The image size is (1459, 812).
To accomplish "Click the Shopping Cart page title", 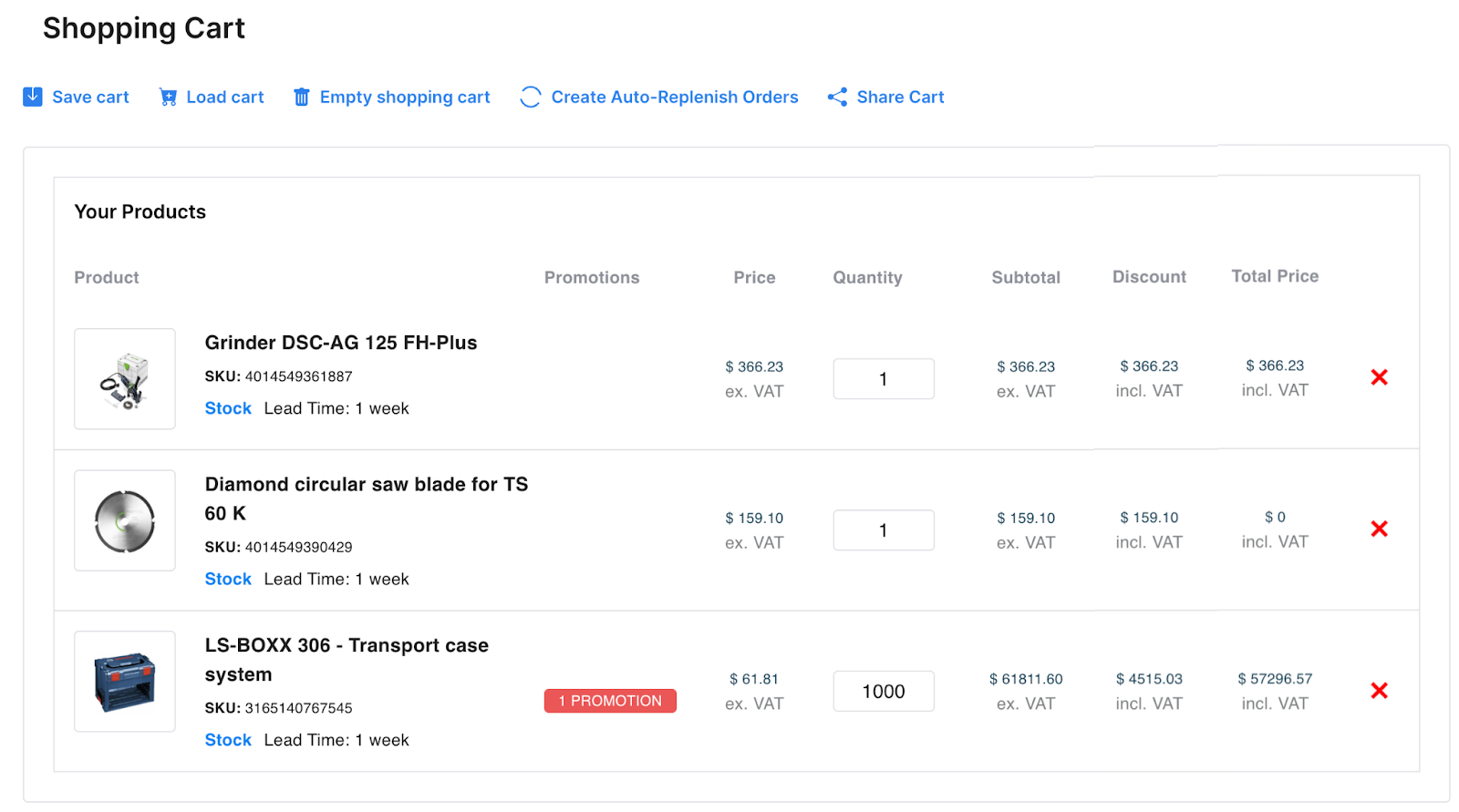I will tap(144, 28).
